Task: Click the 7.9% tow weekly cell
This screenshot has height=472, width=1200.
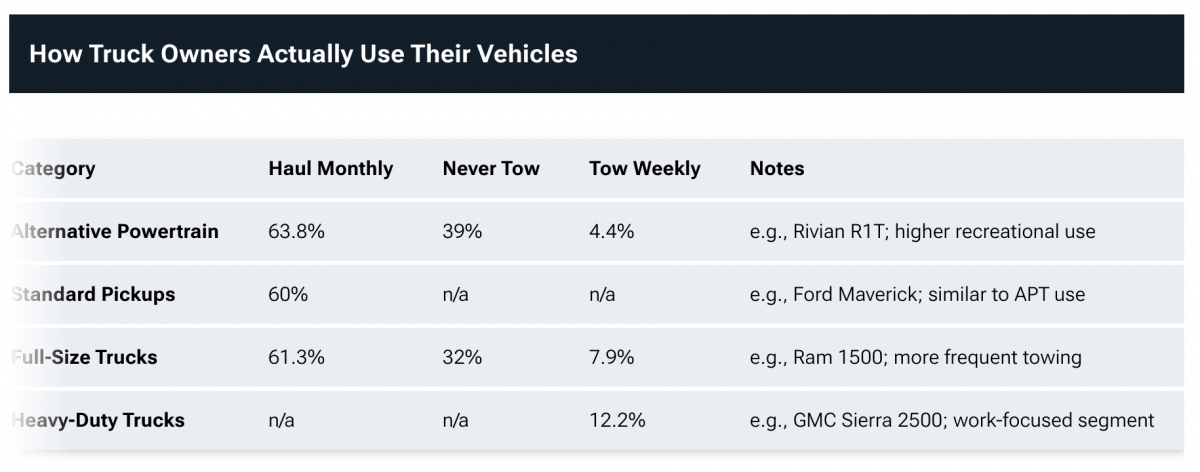Action: [612, 357]
